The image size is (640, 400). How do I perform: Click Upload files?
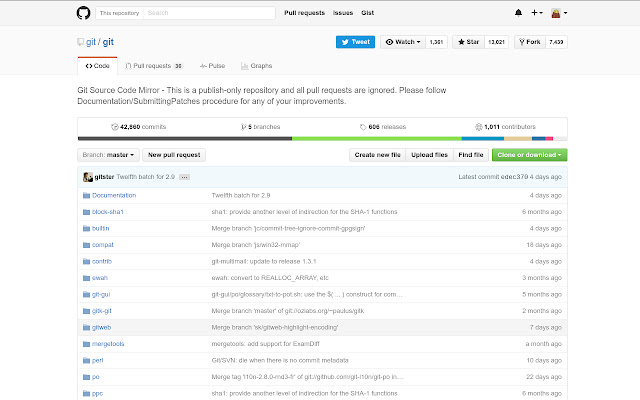(x=429, y=155)
